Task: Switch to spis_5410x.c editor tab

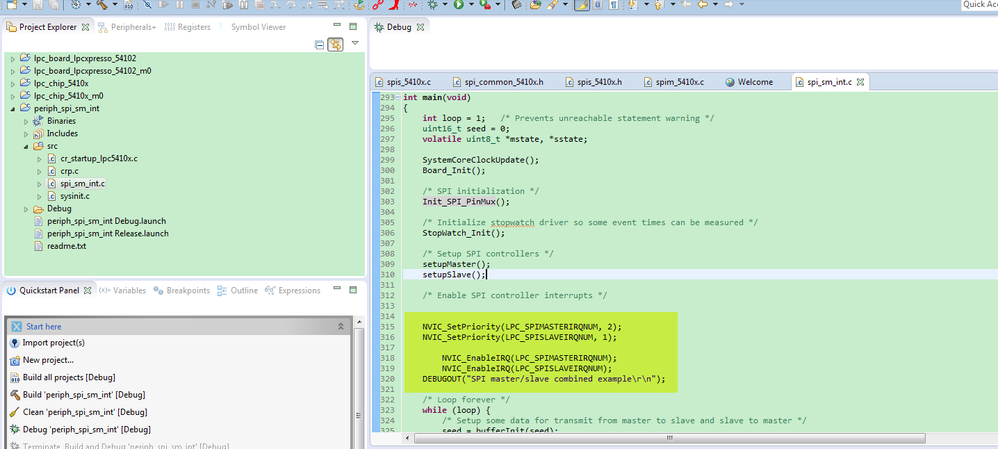Action: pyautogui.click(x=404, y=82)
